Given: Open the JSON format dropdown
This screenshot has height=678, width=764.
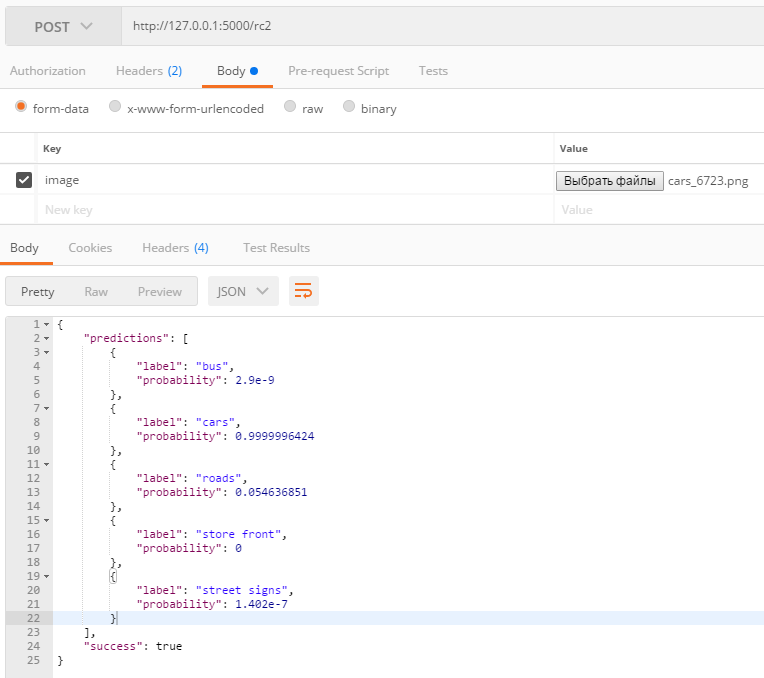Looking at the screenshot, I should pos(243,291).
